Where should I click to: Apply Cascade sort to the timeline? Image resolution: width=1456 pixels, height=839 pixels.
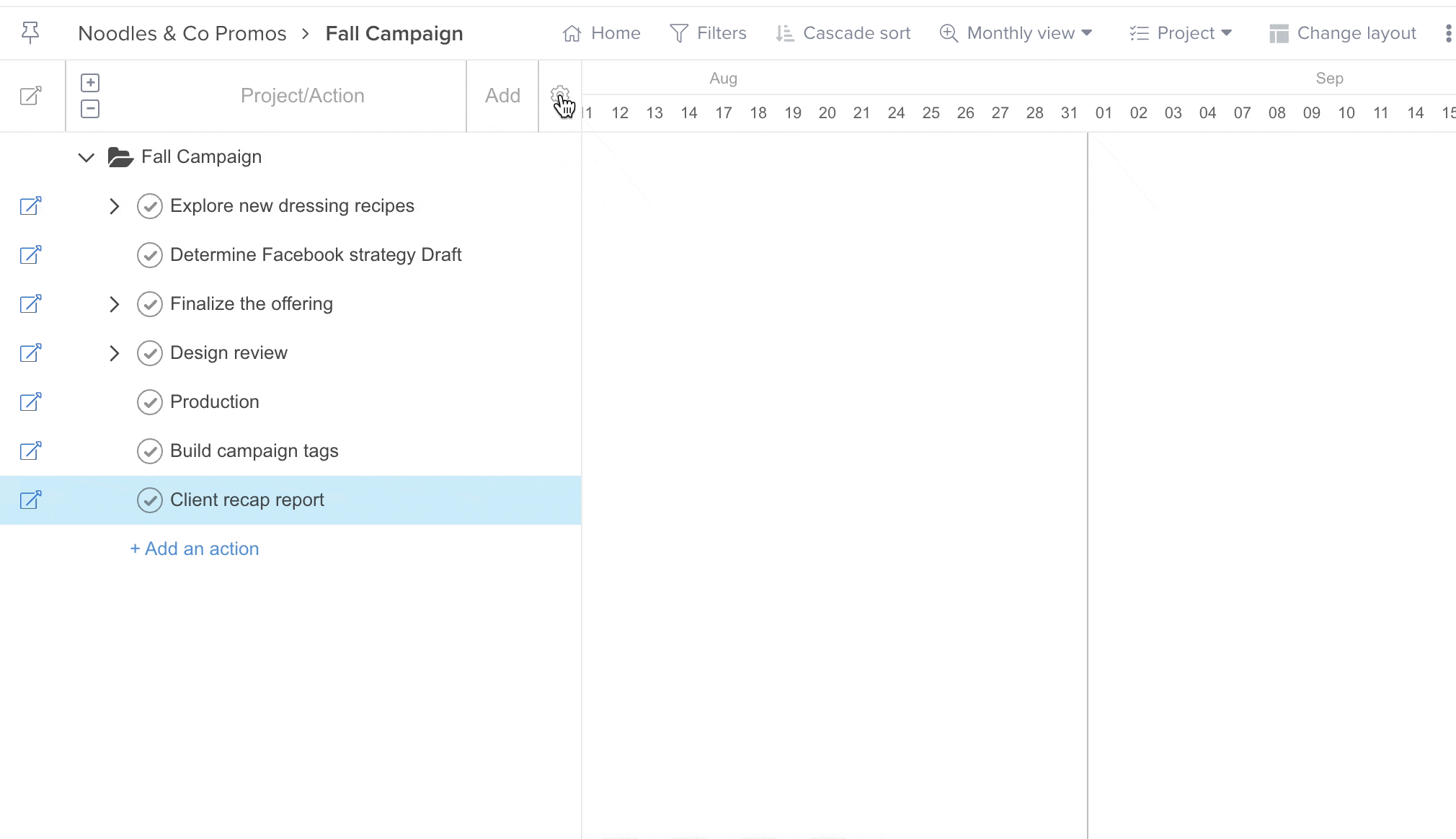(843, 32)
